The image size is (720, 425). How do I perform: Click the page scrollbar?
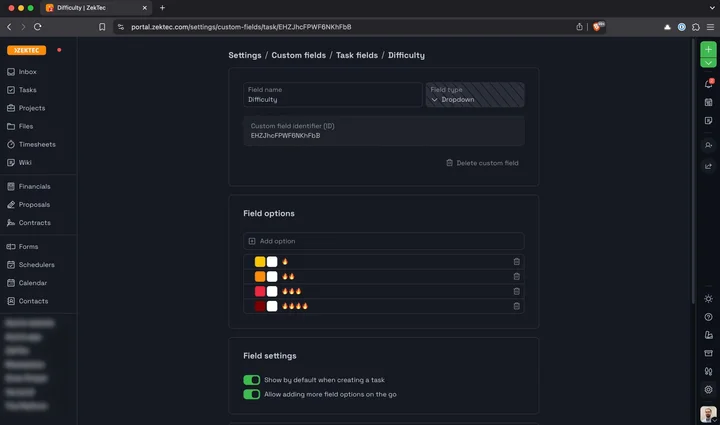[692, 170]
